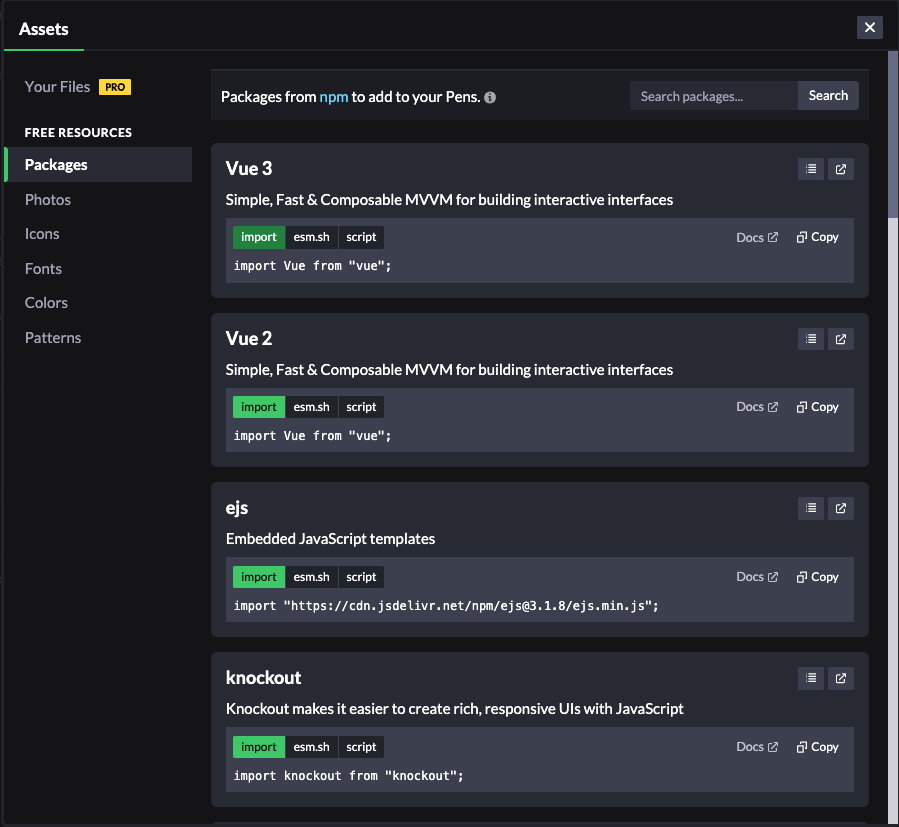899x827 pixels.
Task: Click the PRO badge beside Your Files
Action: point(115,87)
